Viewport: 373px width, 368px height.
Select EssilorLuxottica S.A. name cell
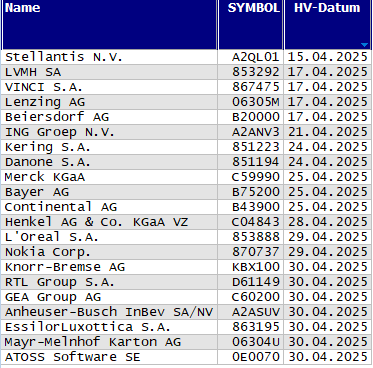point(110,327)
